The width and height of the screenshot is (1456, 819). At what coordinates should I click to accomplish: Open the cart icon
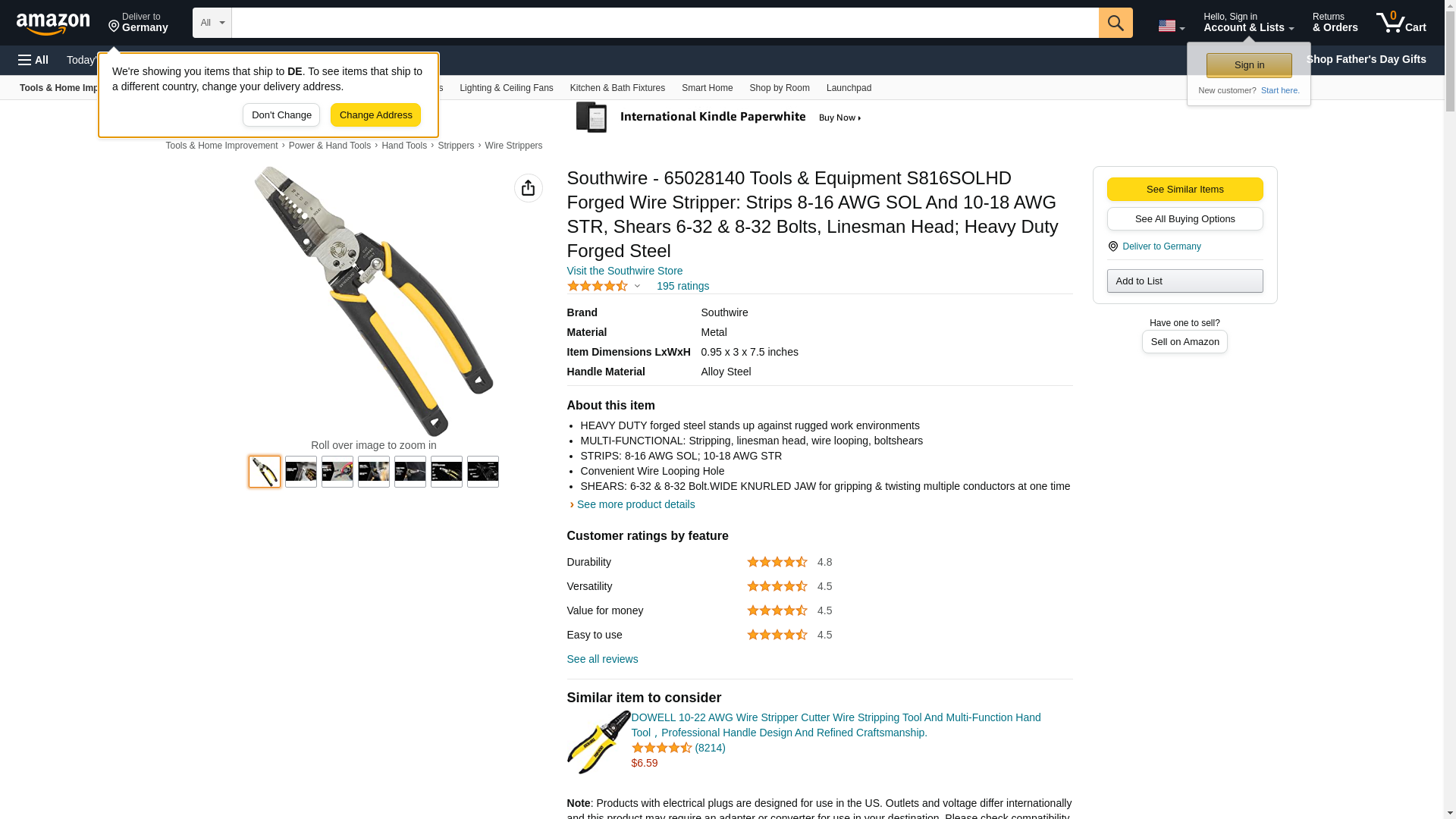point(1401,23)
